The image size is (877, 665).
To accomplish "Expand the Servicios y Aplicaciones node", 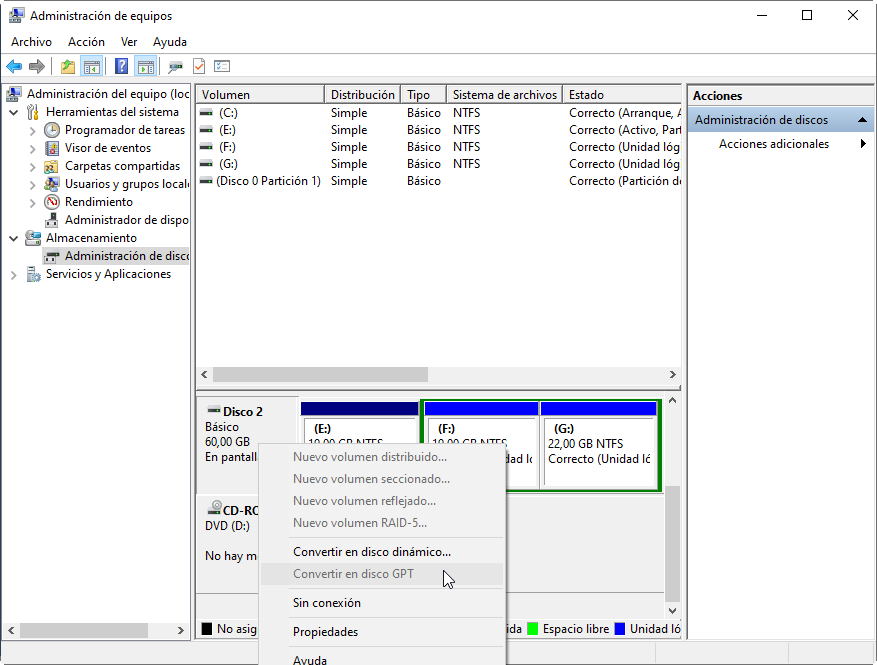I will click(14, 274).
